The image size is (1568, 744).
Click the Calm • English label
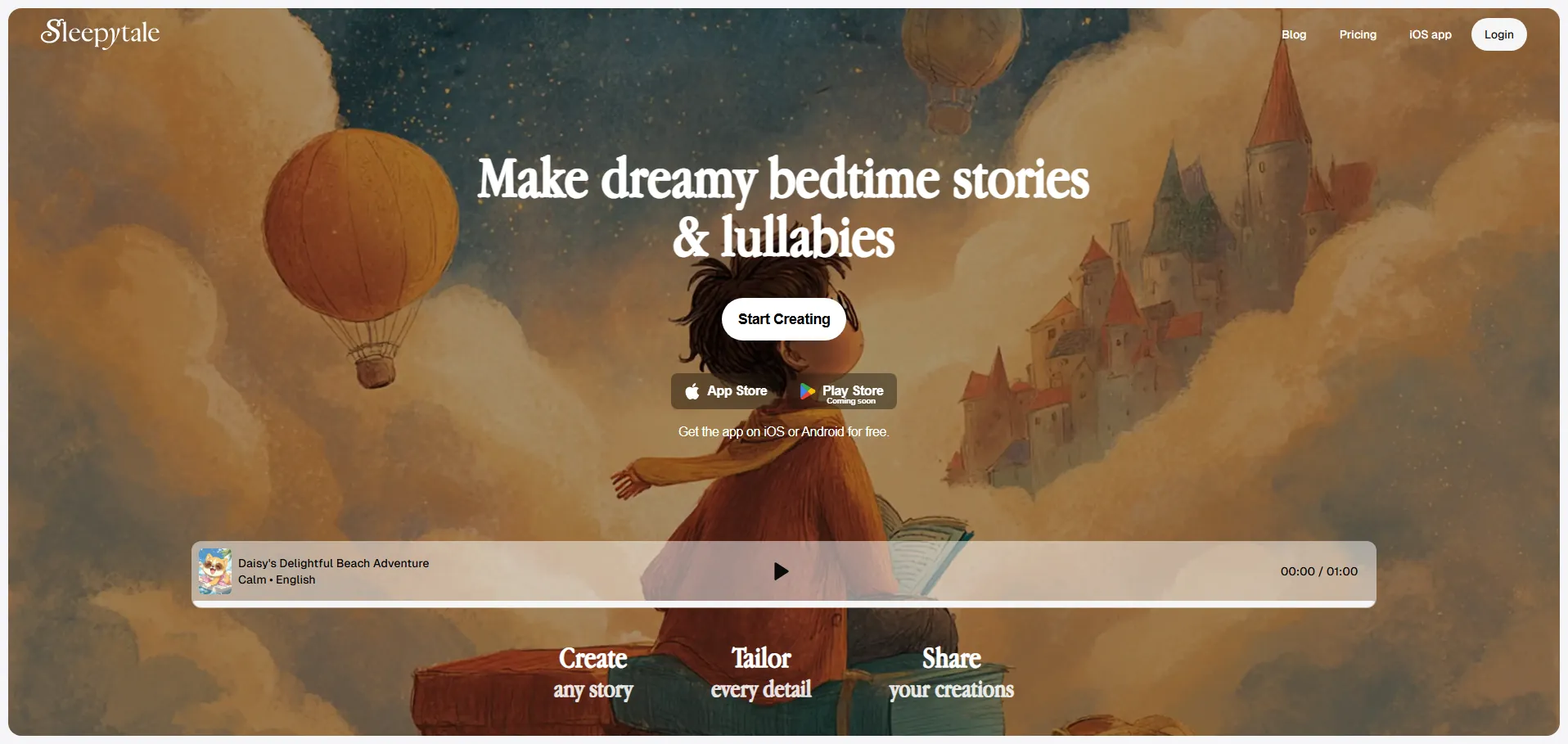(277, 579)
